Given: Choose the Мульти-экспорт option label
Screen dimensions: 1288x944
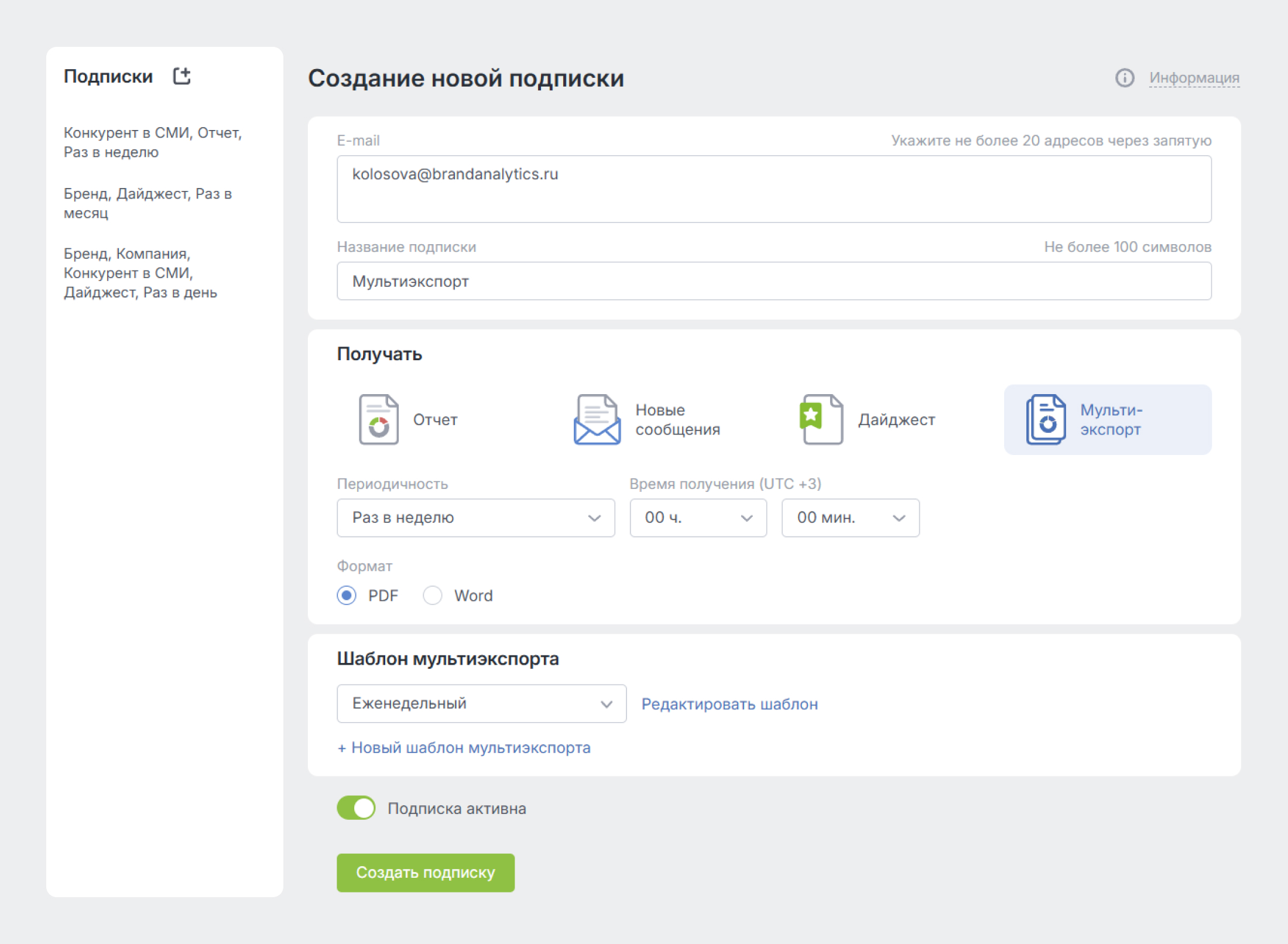Looking at the screenshot, I should pyautogui.click(x=1111, y=419).
